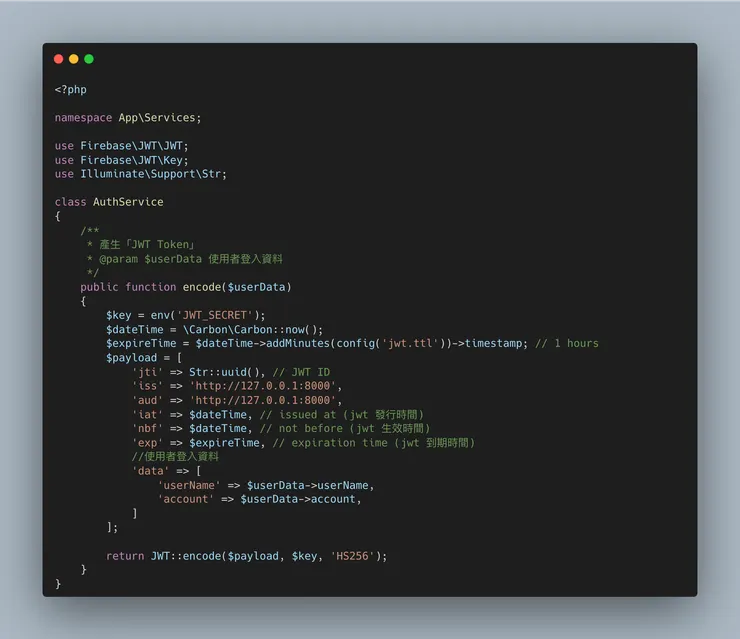The height and width of the screenshot is (639, 740).
Task: Click the 'nbf' => $dateTime line
Action: coord(281,429)
